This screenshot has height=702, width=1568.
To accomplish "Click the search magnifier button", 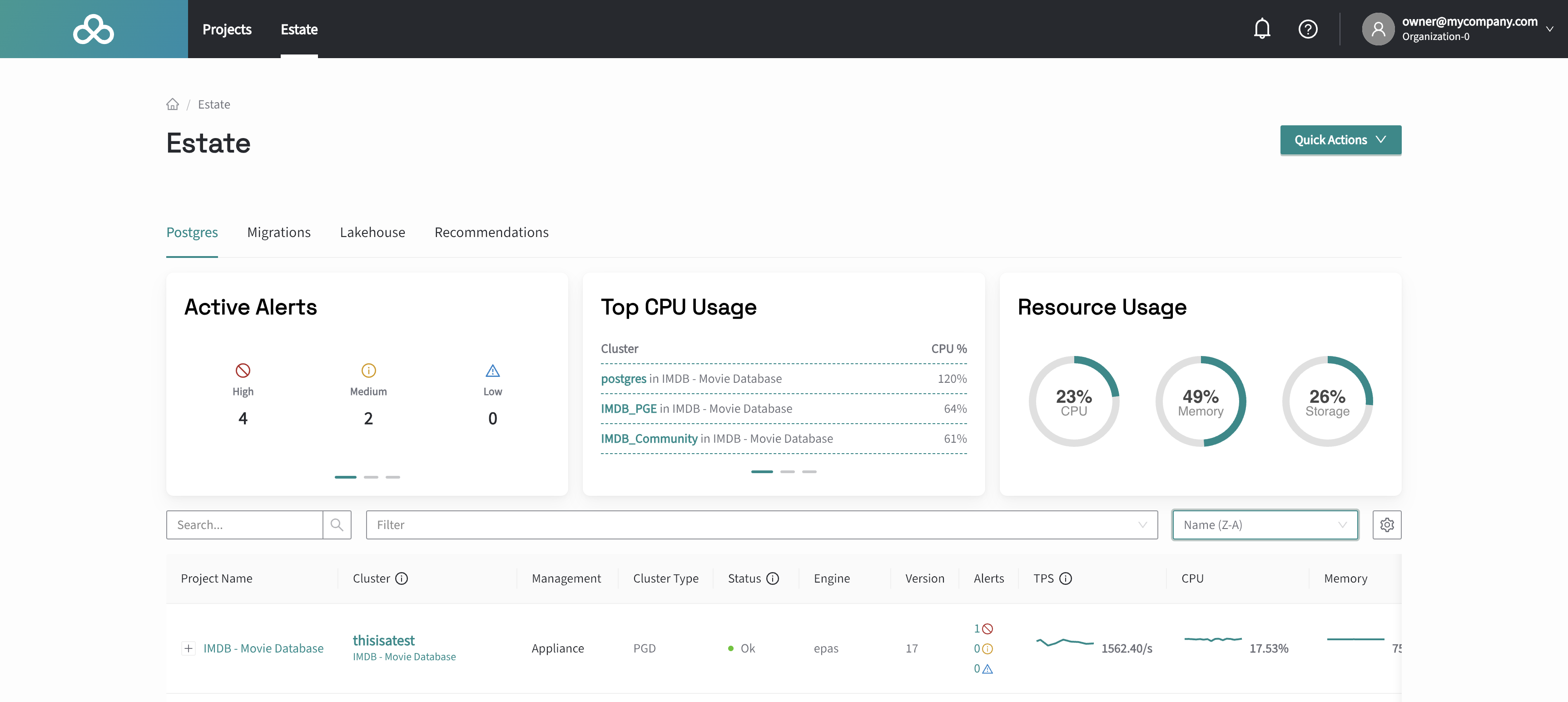I will click(x=337, y=524).
